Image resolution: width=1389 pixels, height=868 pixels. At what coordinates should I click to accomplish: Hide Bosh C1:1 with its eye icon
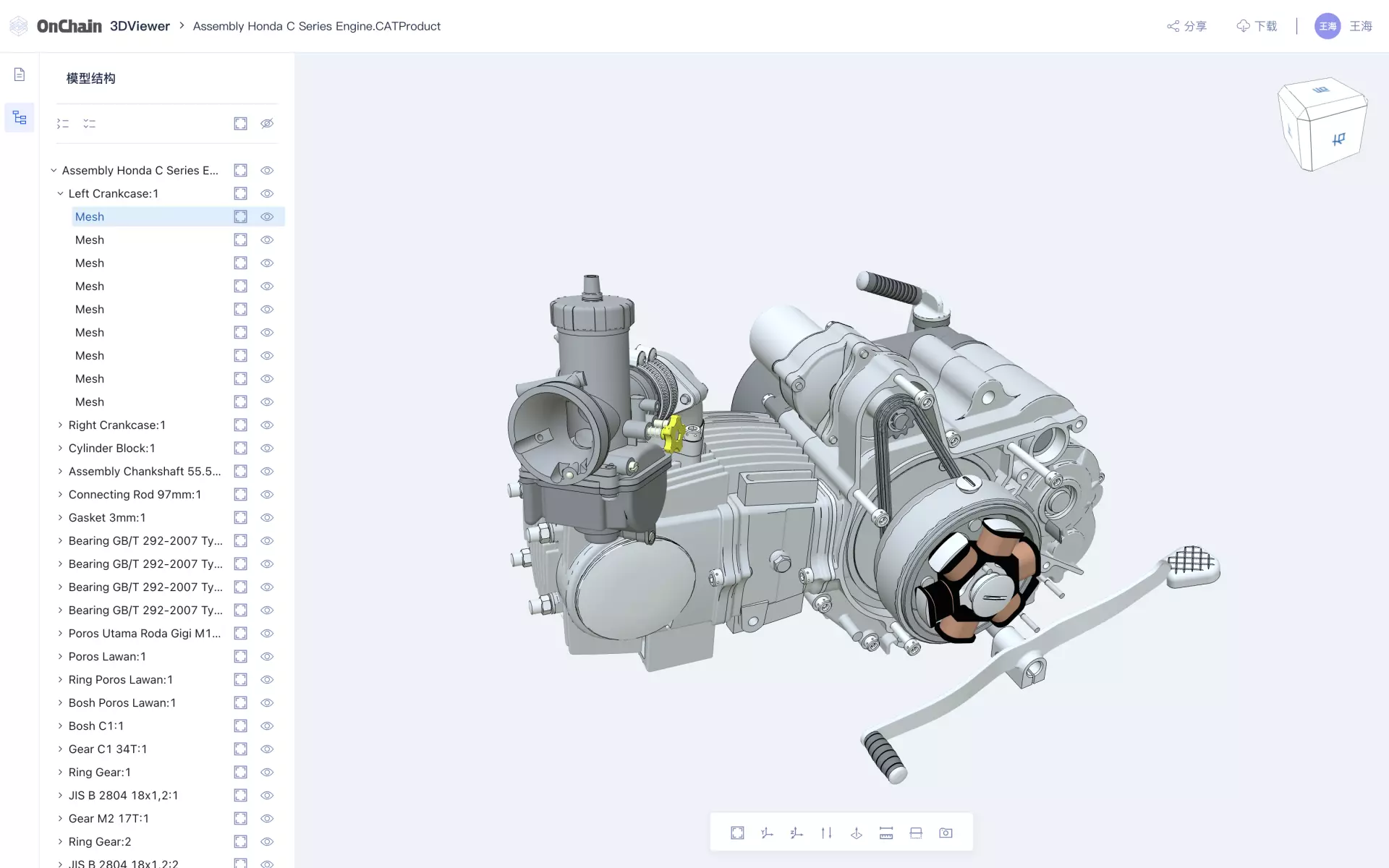(267, 726)
